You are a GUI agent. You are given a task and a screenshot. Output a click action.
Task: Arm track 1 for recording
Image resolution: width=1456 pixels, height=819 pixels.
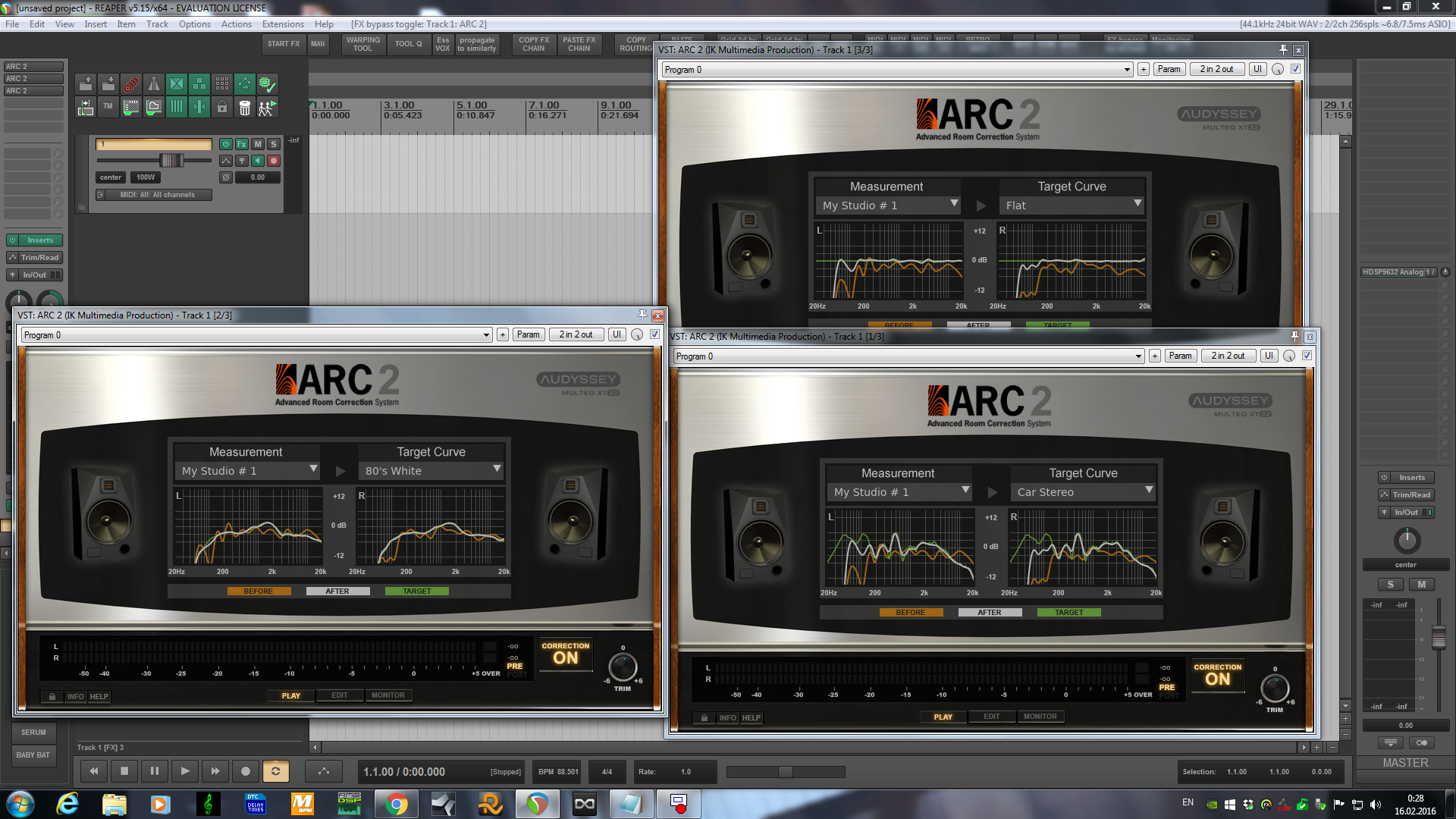point(274,161)
